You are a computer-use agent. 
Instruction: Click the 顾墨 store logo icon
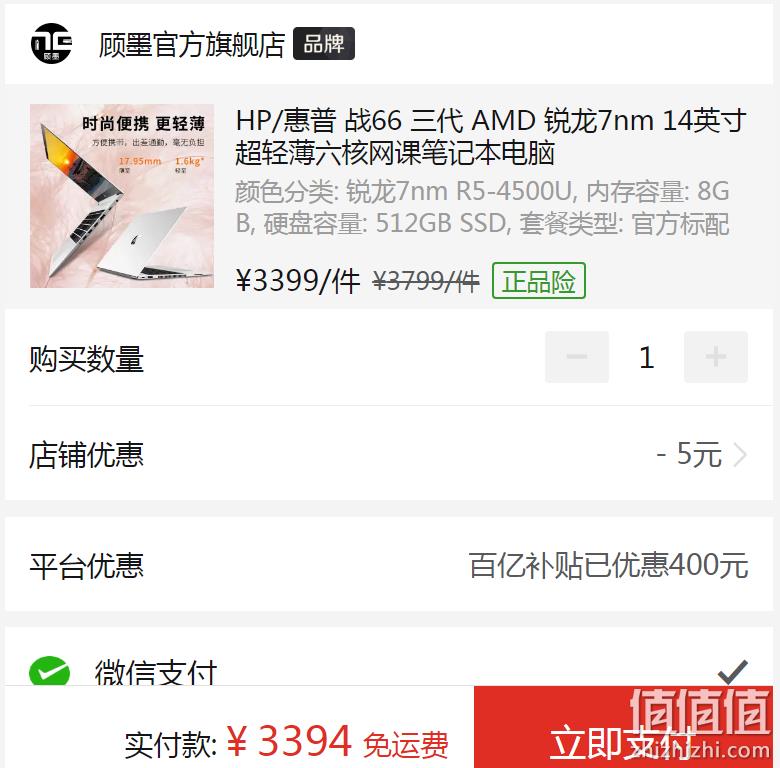tap(51, 43)
